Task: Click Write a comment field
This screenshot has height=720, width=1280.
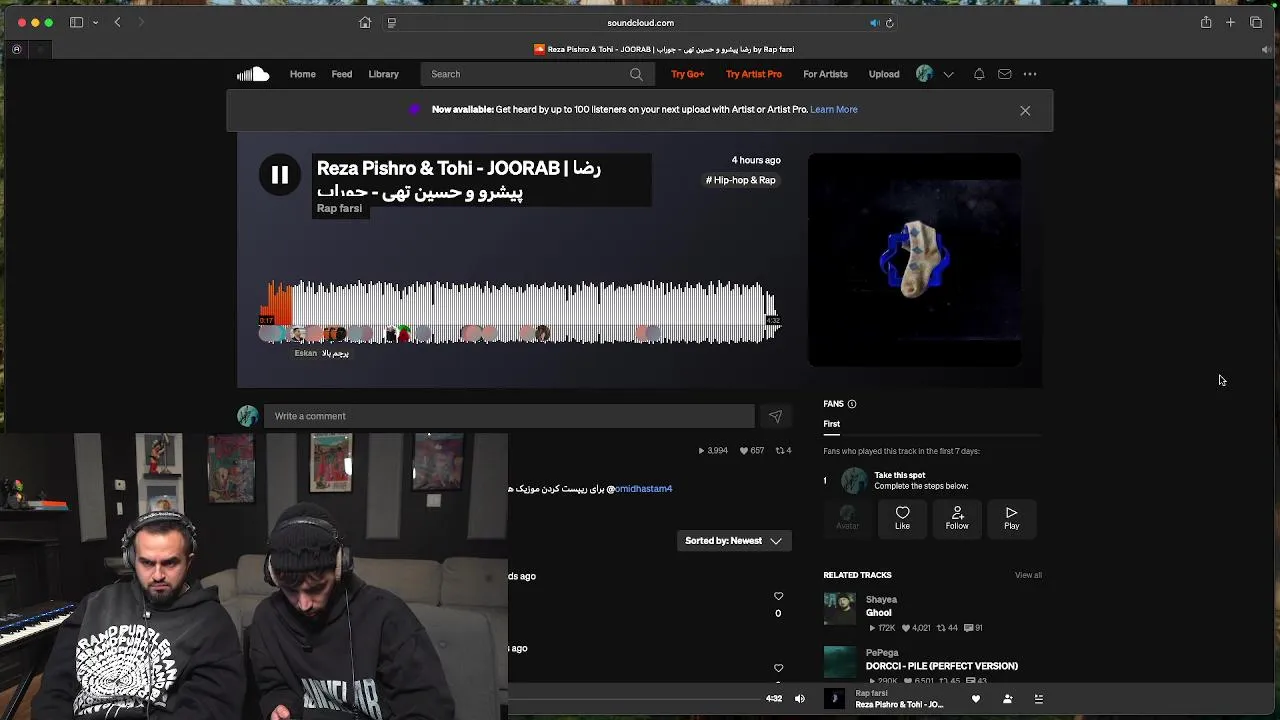Action: point(509,416)
